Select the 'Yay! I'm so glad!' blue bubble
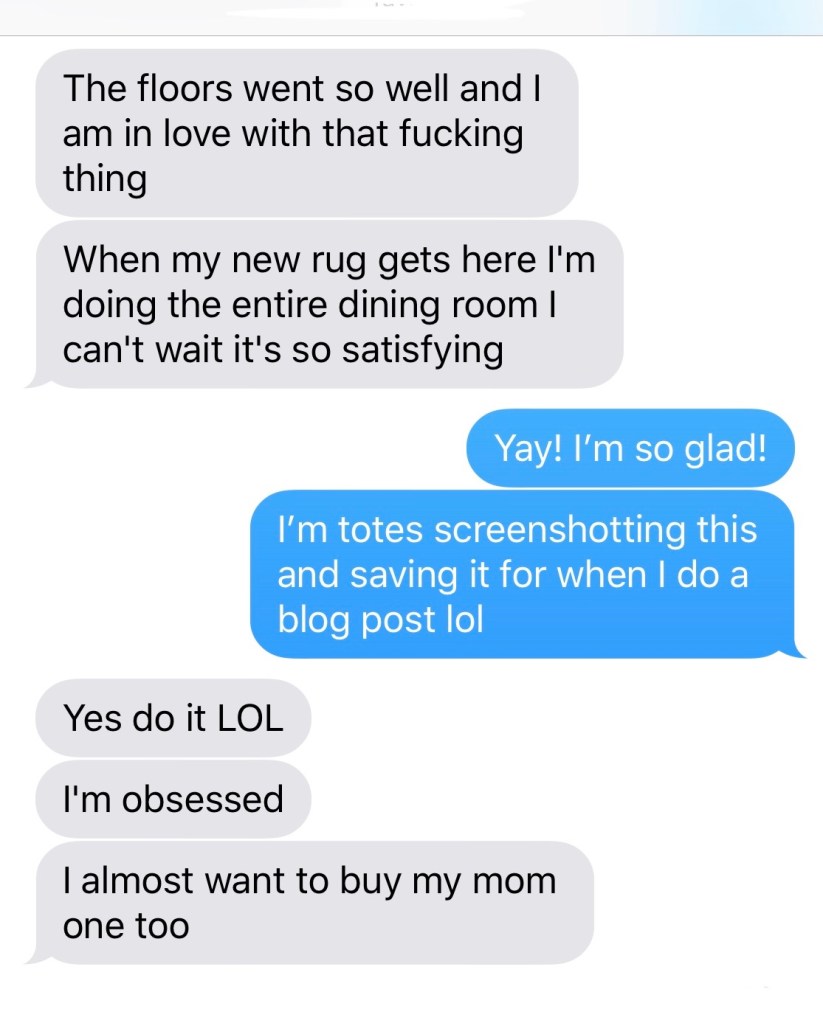The width and height of the screenshot is (823, 1023). pos(630,448)
